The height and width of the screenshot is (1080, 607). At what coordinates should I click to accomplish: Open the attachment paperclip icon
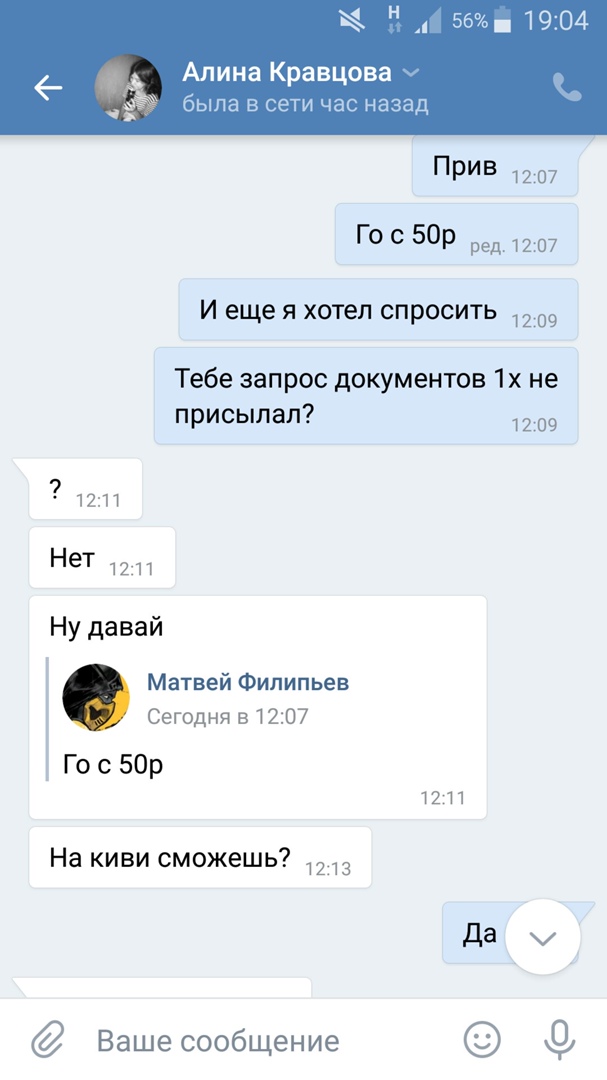48,1040
